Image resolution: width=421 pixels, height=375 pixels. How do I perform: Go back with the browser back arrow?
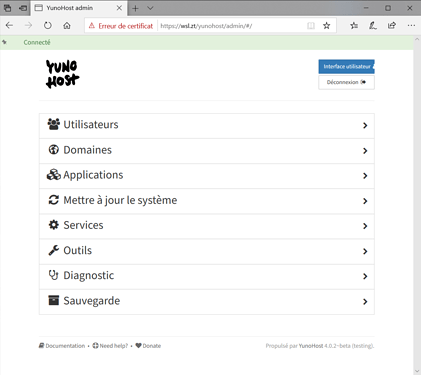pyautogui.click(x=9, y=26)
